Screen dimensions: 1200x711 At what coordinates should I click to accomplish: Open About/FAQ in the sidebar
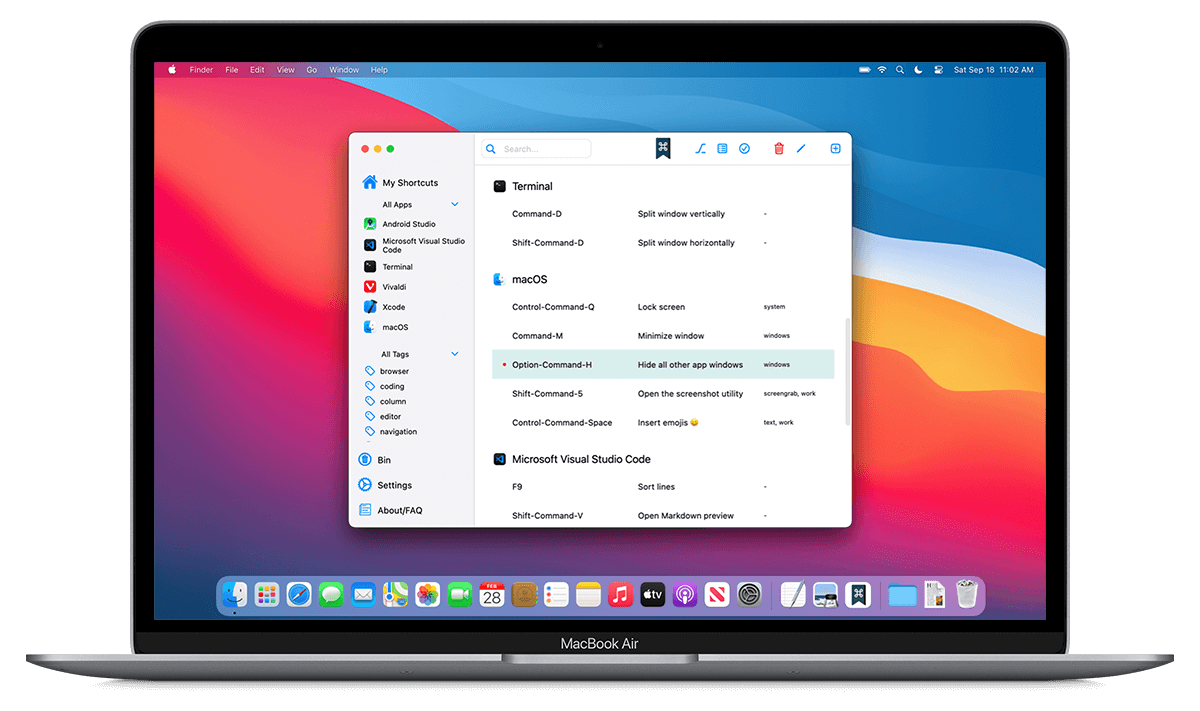click(390, 510)
